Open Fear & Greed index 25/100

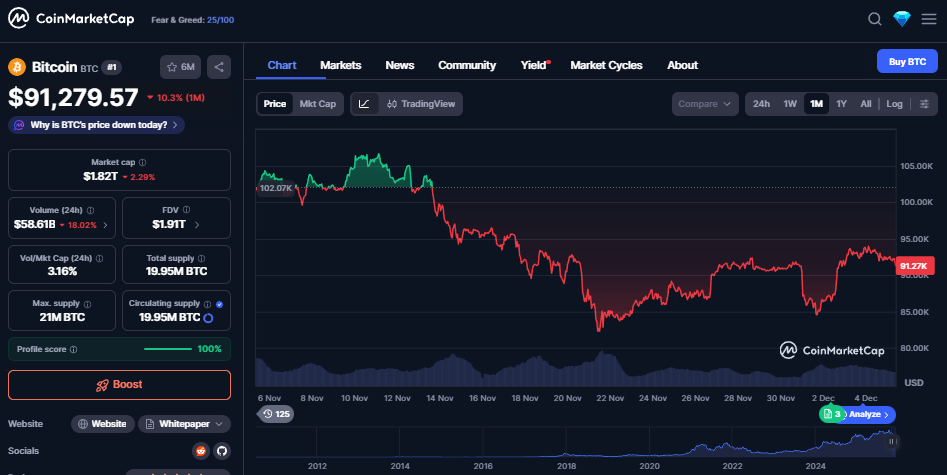point(193,20)
